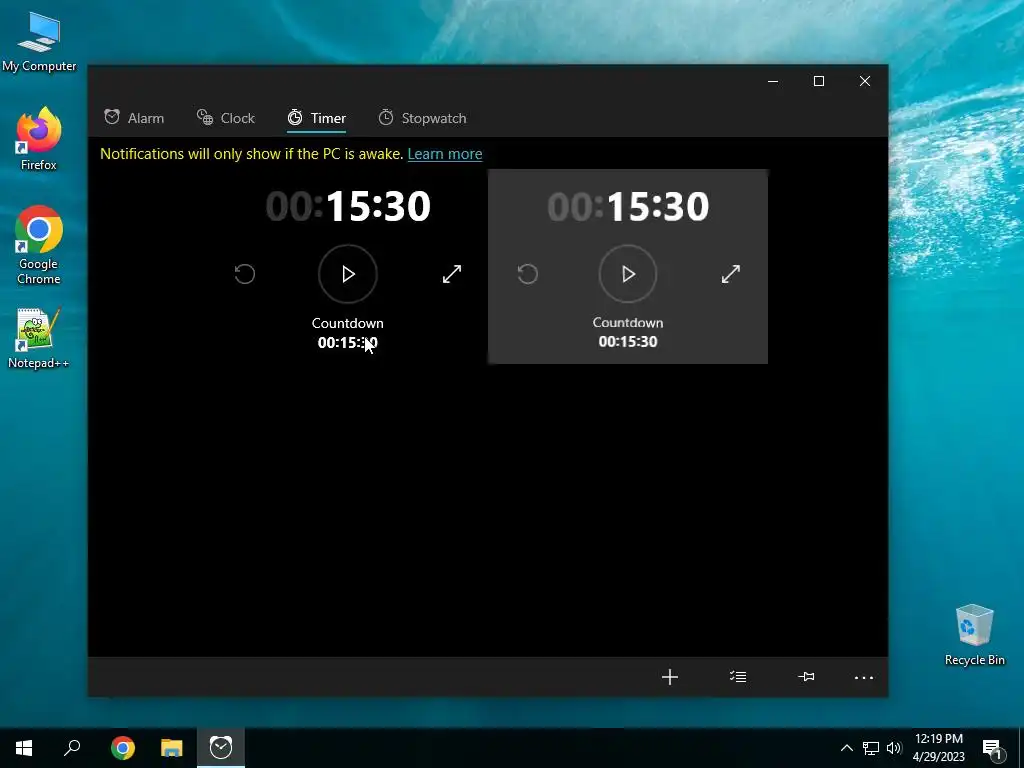Close the Alarms & Clock window

pos(865,81)
